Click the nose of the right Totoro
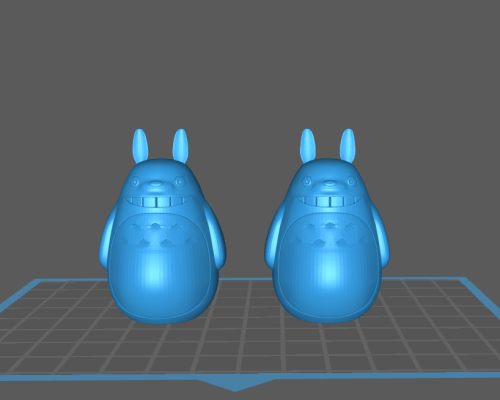 click(329, 183)
